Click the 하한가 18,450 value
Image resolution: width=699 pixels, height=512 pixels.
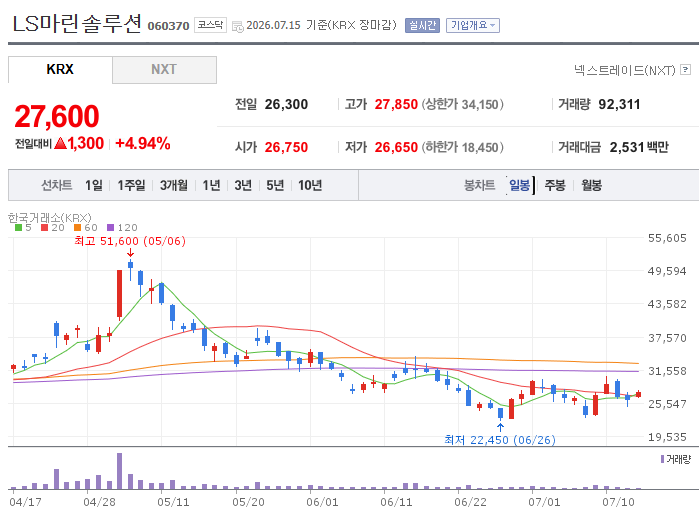pos(462,147)
